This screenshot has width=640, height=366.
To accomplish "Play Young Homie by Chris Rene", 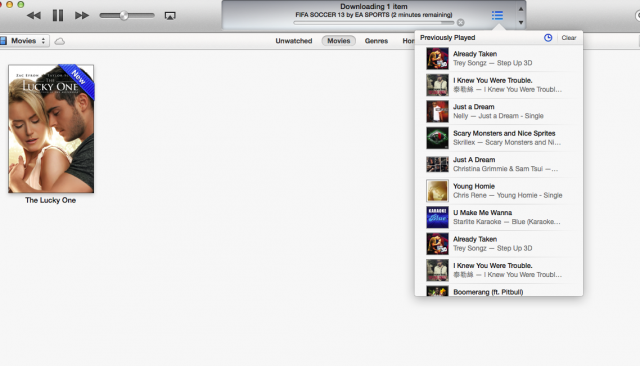I will pyautogui.click(x=499, y=191).
